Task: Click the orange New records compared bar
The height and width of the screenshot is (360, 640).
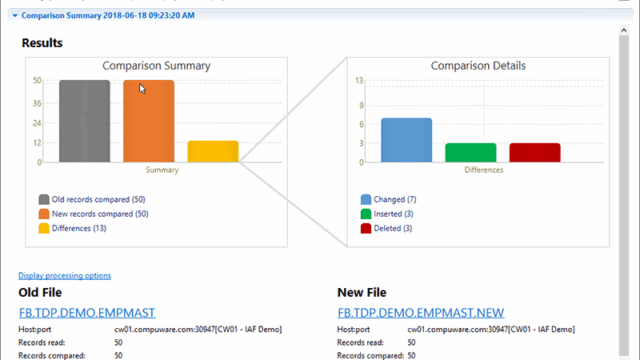Action: point(149,121)
